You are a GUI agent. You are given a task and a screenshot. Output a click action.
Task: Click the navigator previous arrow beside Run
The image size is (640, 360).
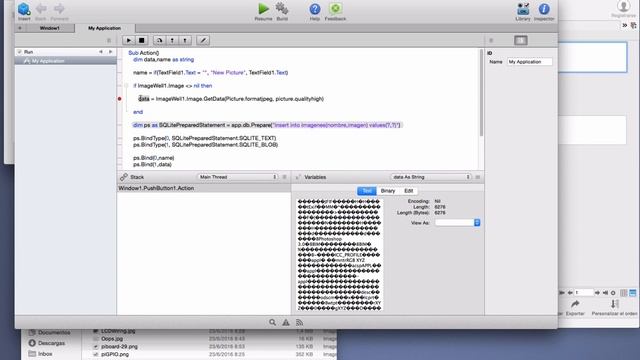101,52
